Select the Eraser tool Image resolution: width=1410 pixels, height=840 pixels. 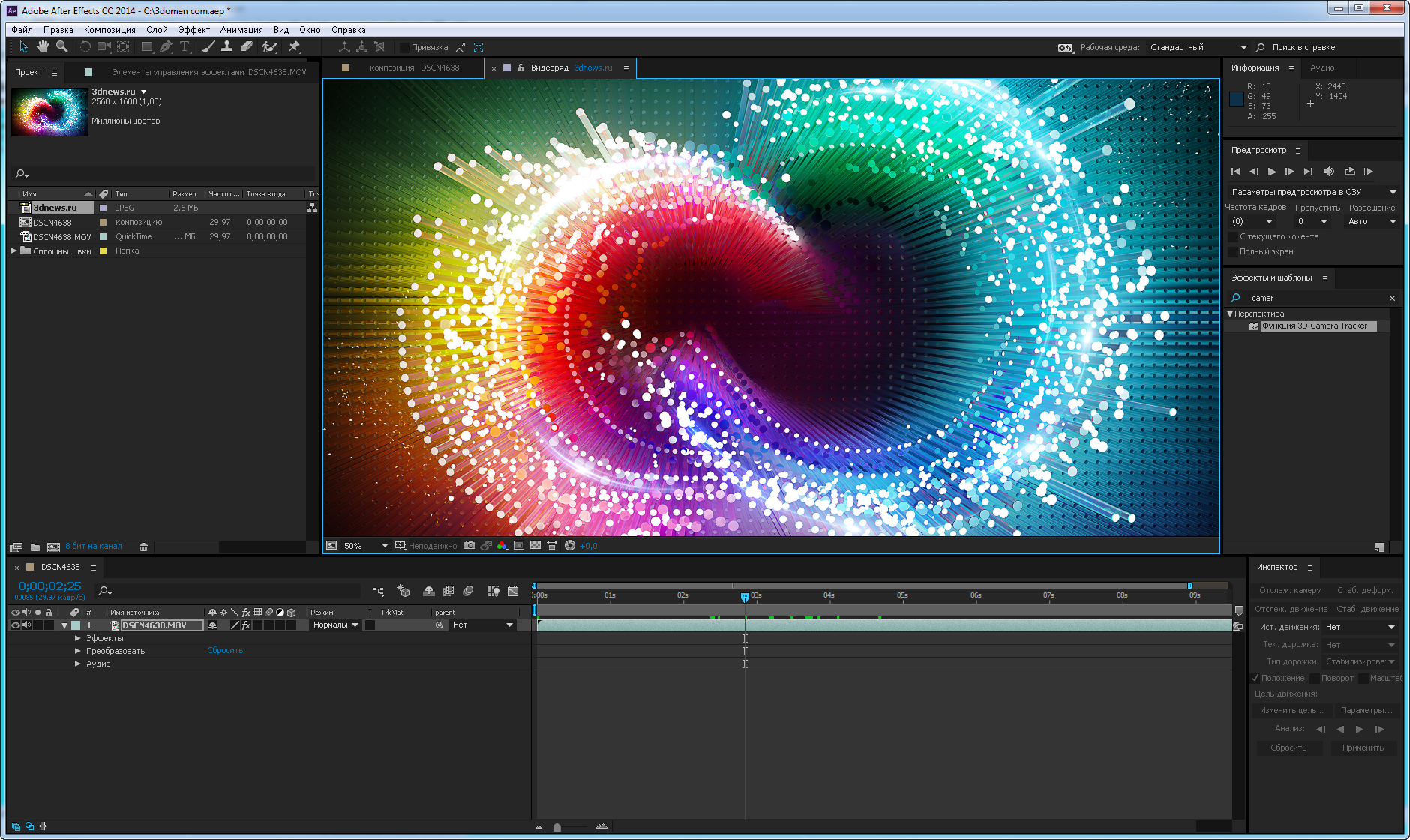247,46
